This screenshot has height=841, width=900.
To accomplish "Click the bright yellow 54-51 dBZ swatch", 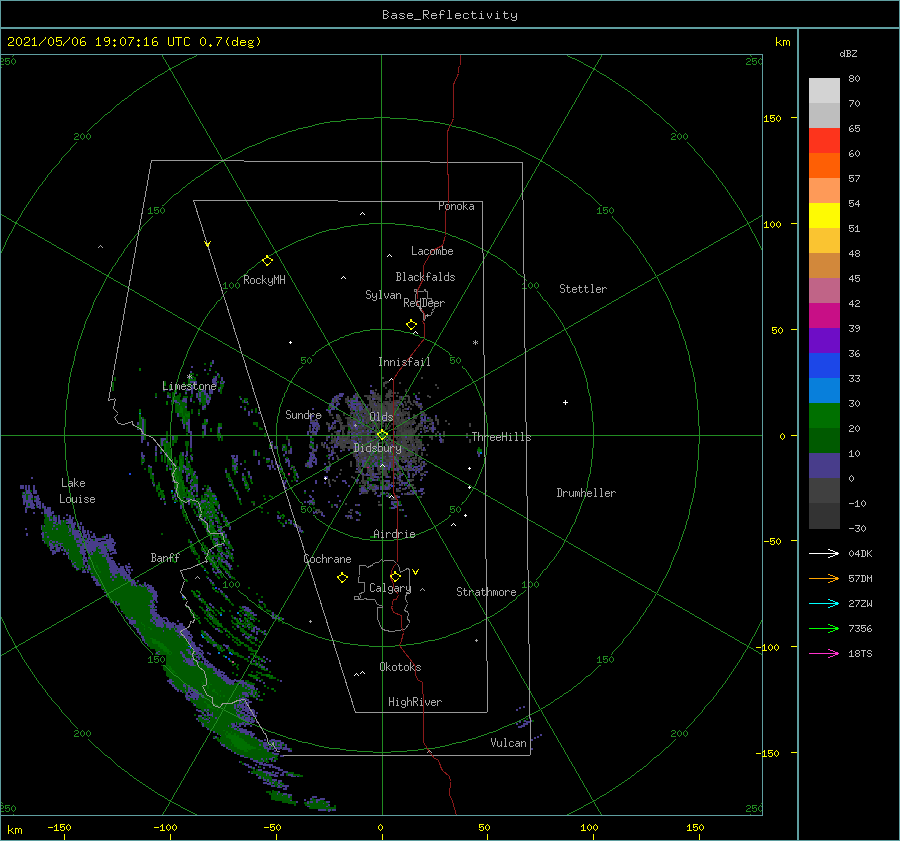I will (x=824, y=216).
